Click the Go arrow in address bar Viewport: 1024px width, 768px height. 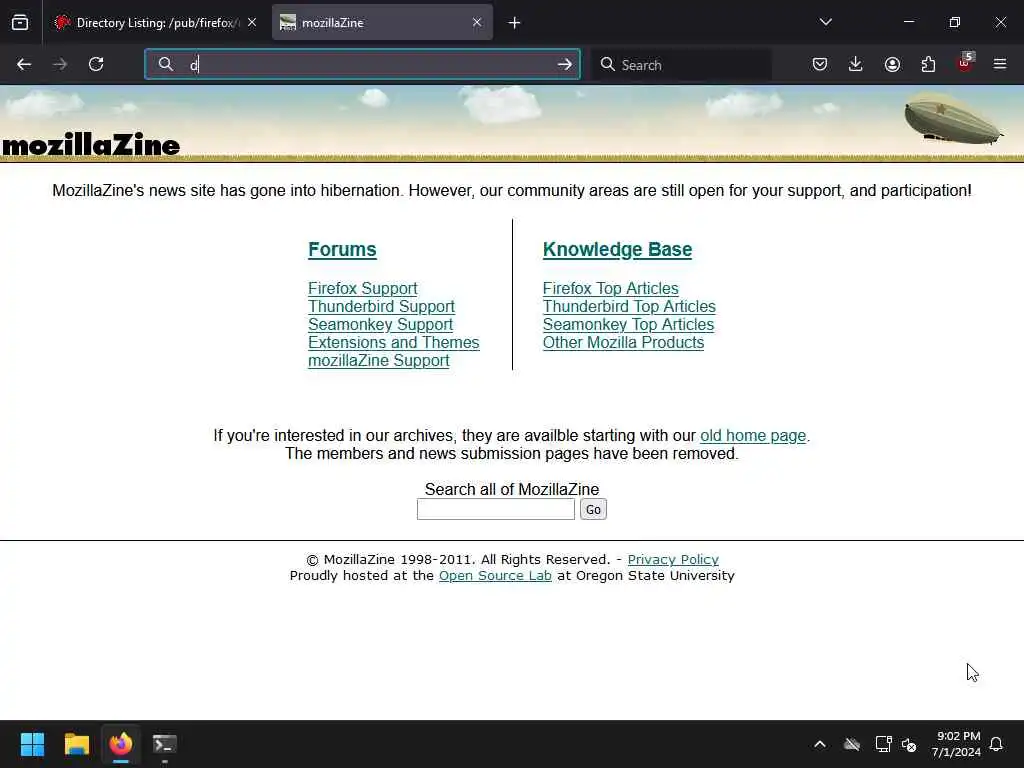564,64
